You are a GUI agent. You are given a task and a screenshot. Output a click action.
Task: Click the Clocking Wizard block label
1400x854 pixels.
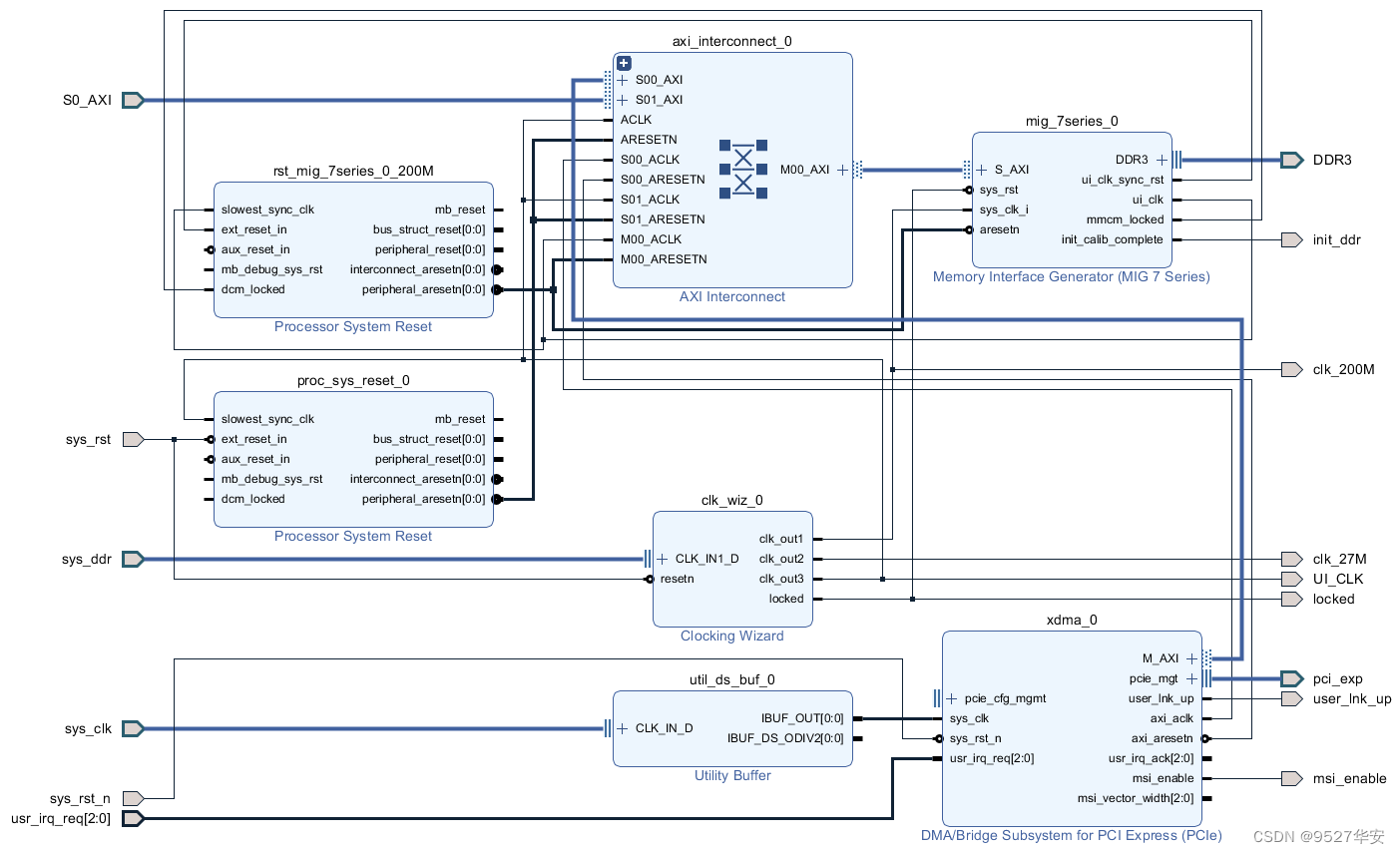(732, 636)
